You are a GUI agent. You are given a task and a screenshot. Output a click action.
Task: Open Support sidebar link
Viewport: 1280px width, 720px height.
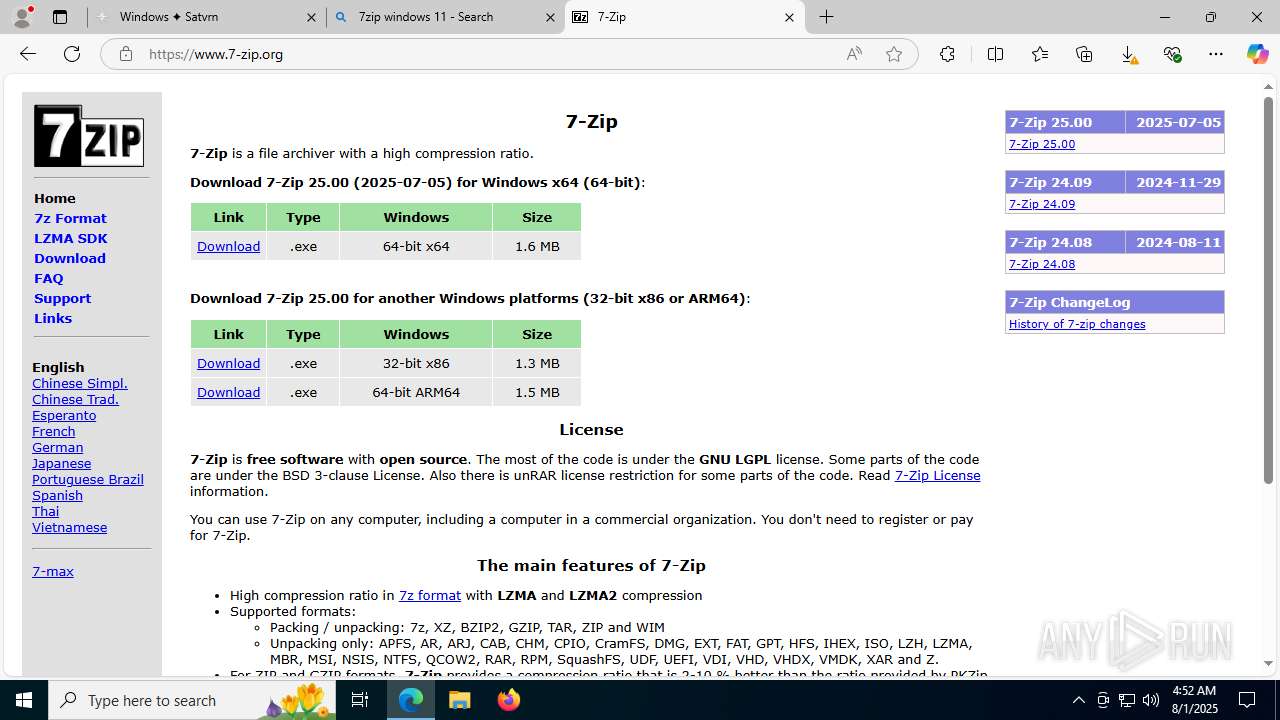(62, 298)
